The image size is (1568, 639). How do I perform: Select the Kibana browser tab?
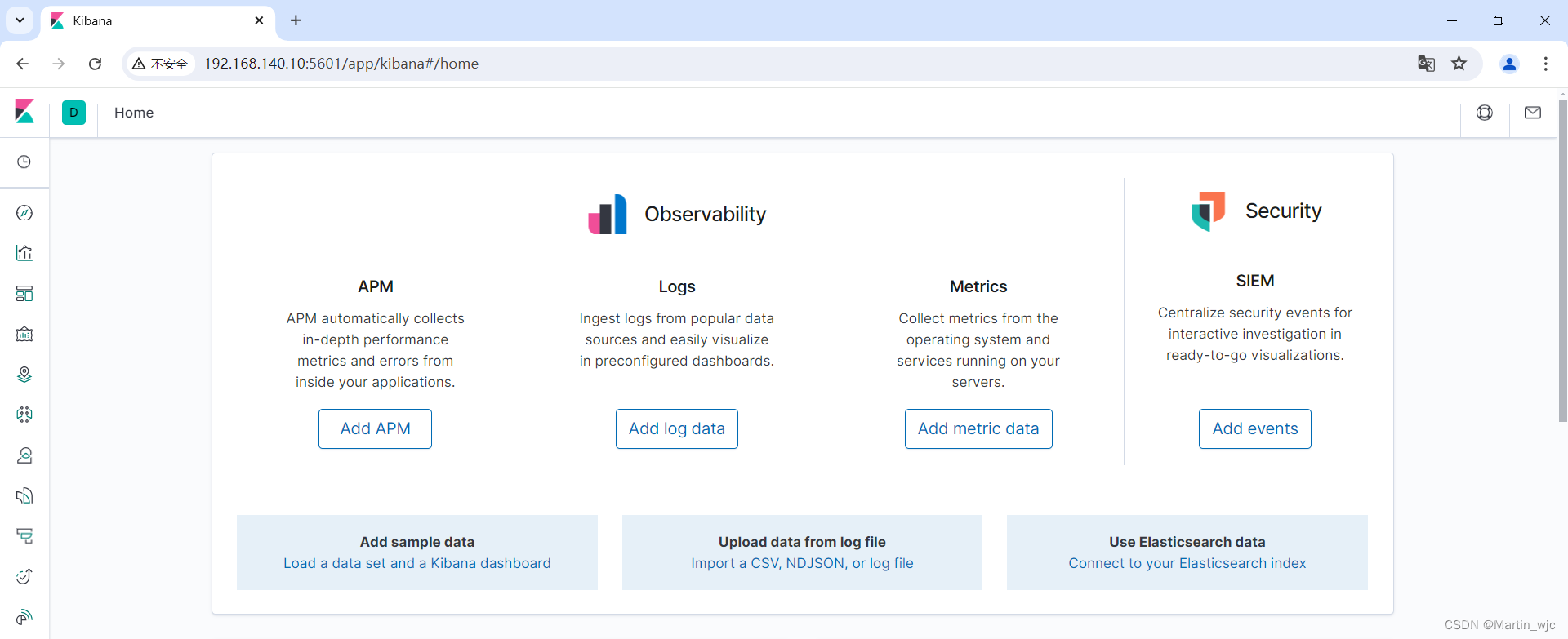tap(159, 20)
